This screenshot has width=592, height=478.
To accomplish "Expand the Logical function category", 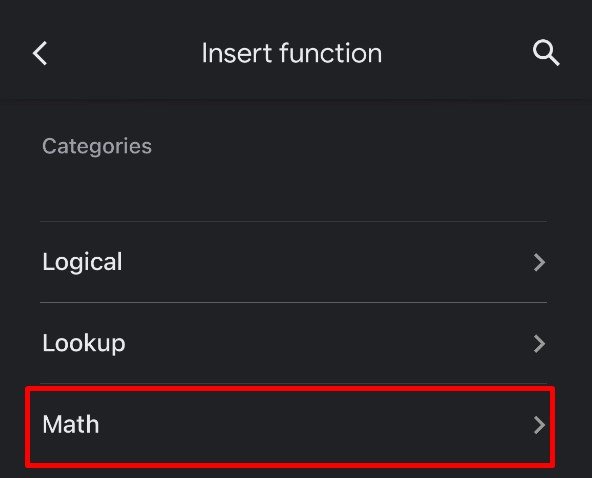I will [x=293, y=262].
